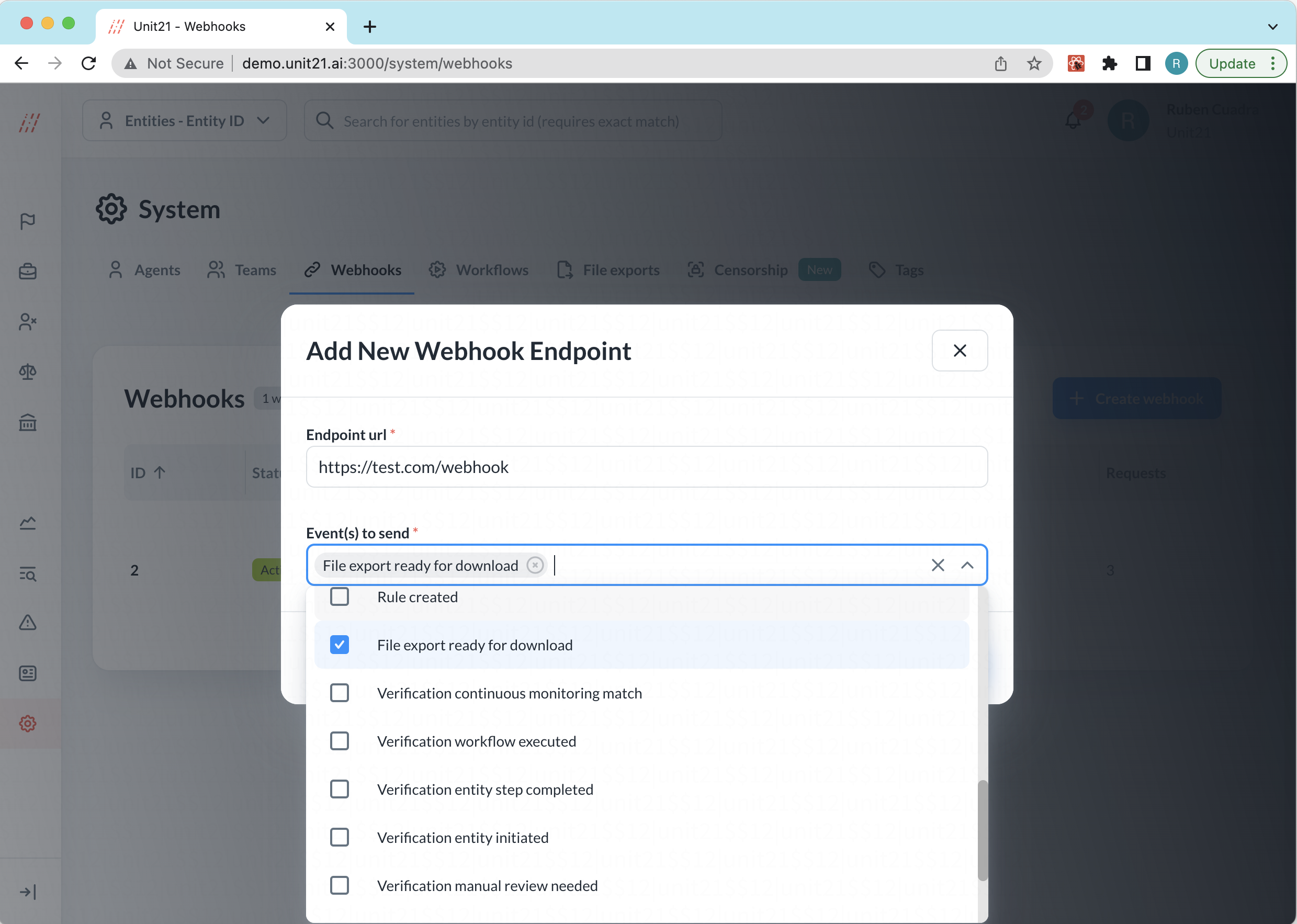The image size is (1297, 924).
Task: Remove the File export ready for download chip
Action: point(534,565)
